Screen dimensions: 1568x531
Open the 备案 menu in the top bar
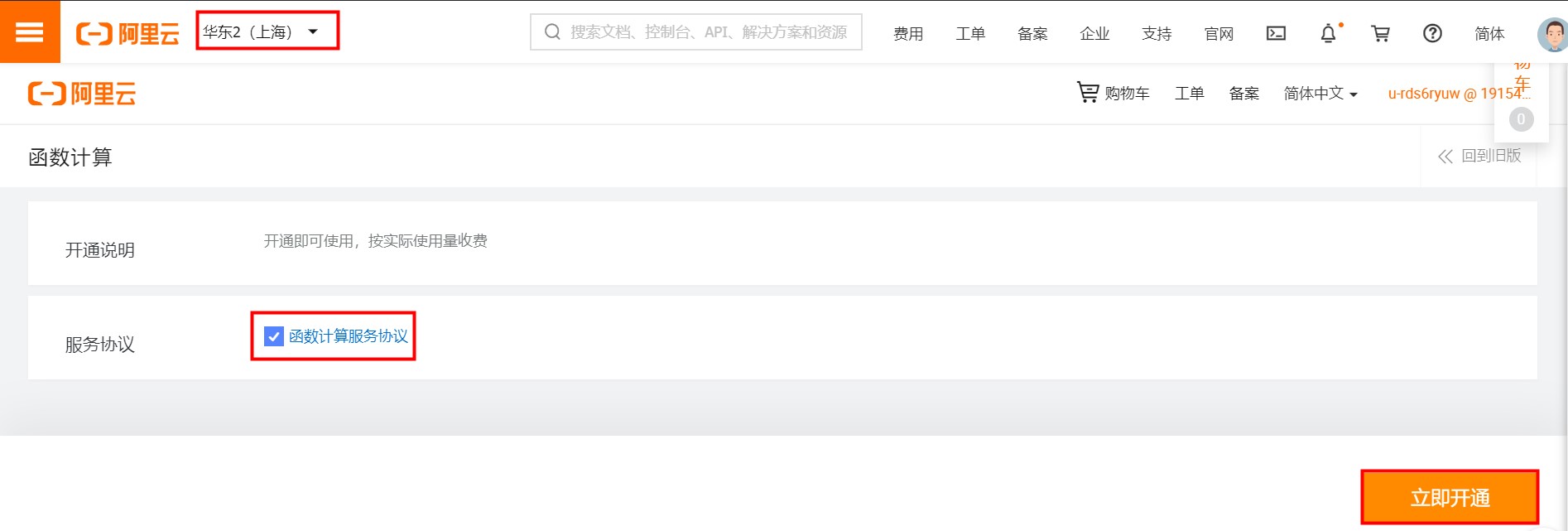coord(1032,34)
